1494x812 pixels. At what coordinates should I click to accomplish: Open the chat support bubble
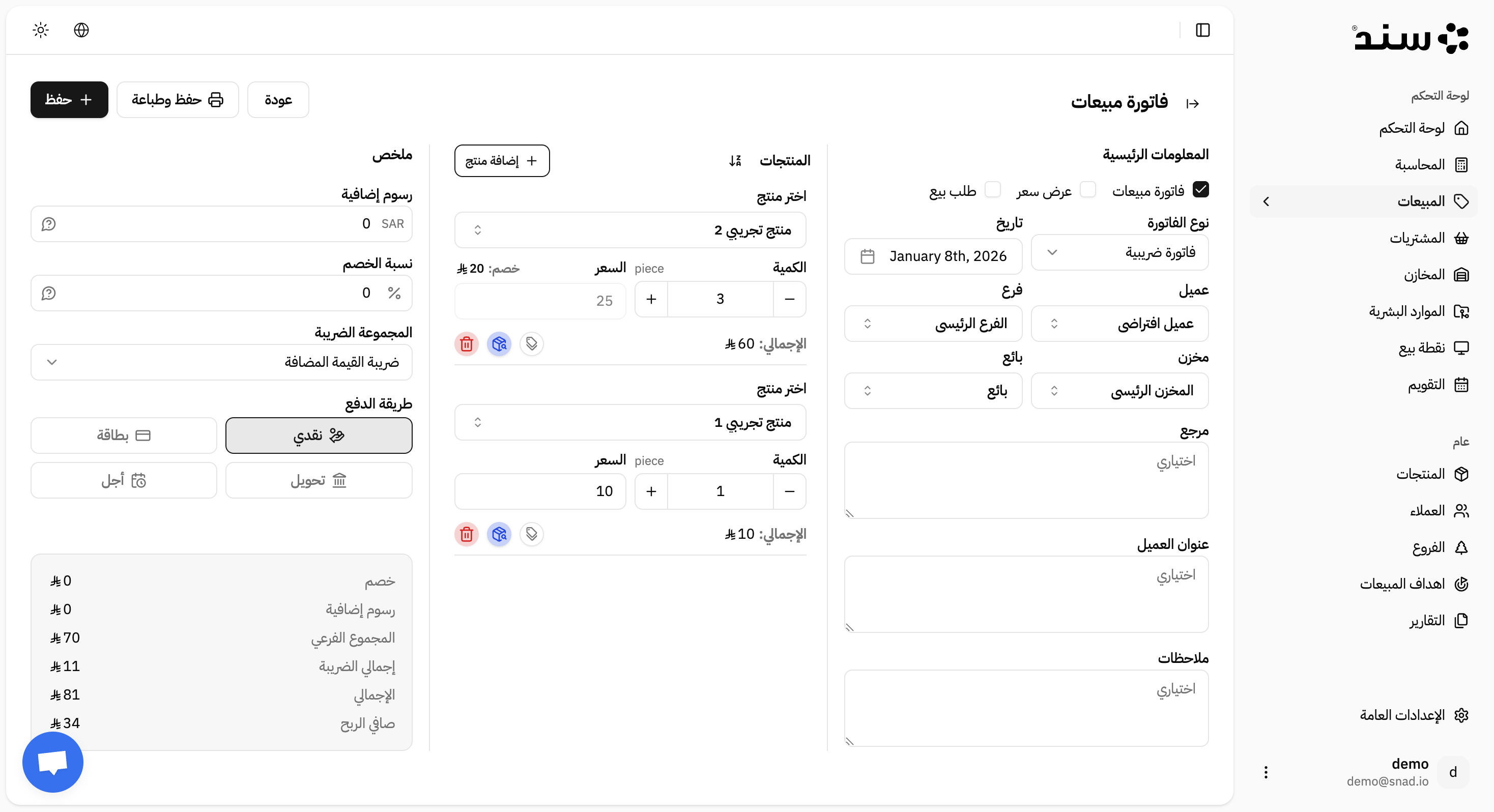(52, 762)
